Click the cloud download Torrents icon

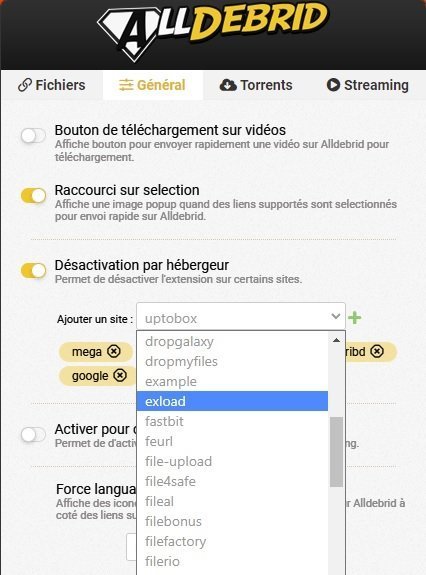228,85
